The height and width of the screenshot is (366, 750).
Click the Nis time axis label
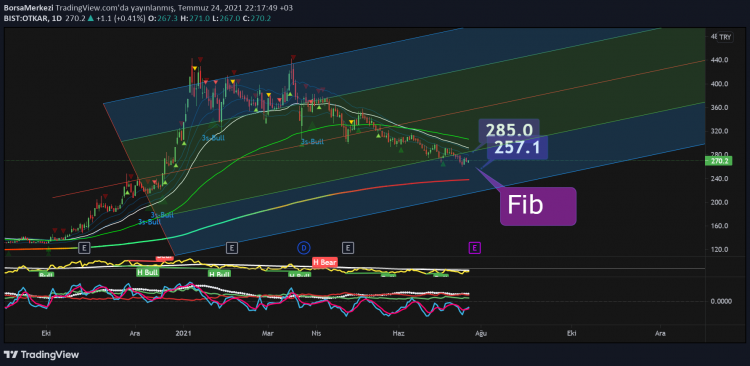315,333
